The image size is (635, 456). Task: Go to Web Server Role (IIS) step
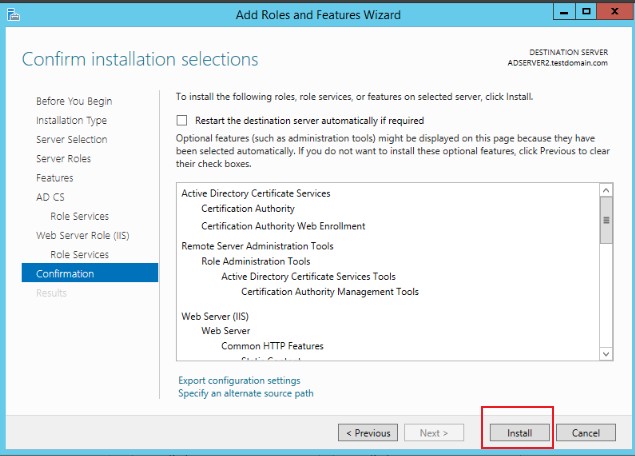point(83,235)
